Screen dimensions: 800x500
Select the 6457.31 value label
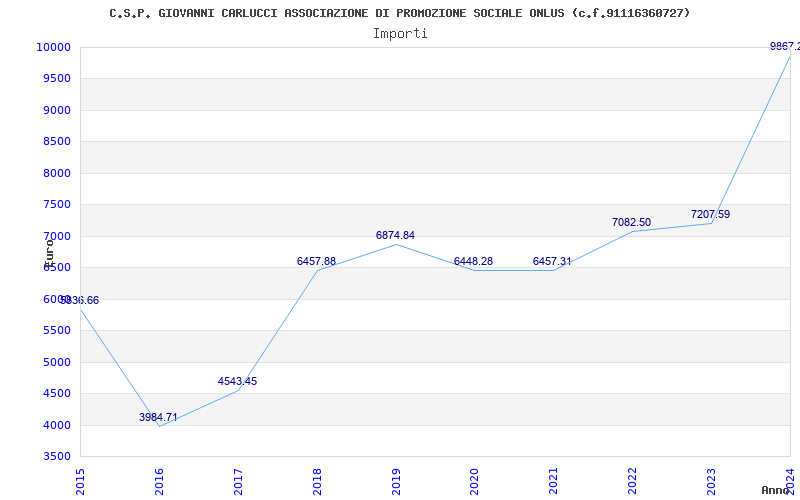pos(552,261)
